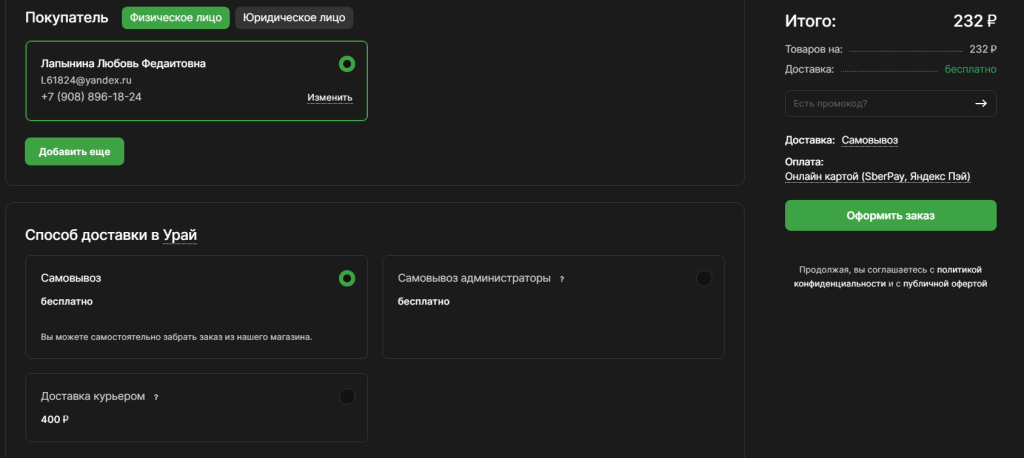Click the 400 ₽ courier delivery price
The image size is (1024, 458).
pos(55,420)
